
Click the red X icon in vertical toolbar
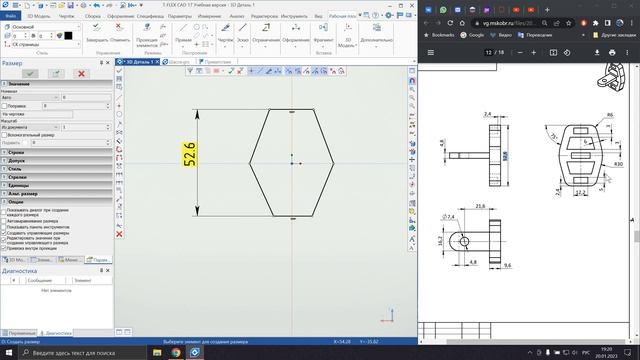click(x=119, y=234)
